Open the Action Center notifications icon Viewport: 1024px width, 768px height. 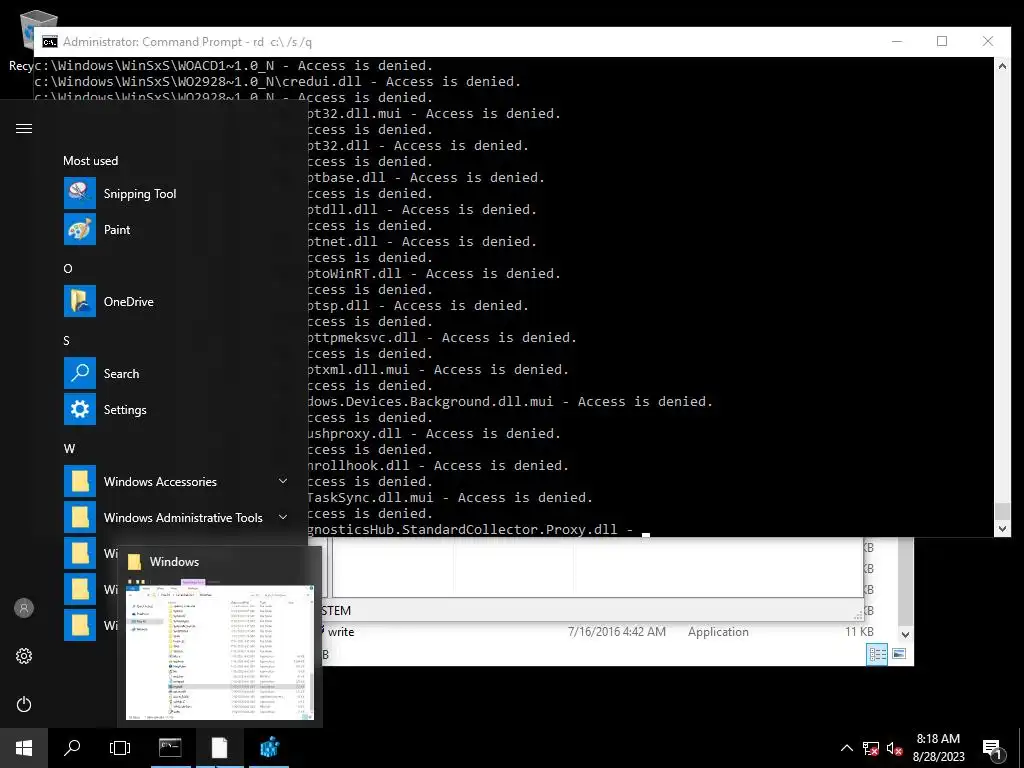tap(993, 749)
